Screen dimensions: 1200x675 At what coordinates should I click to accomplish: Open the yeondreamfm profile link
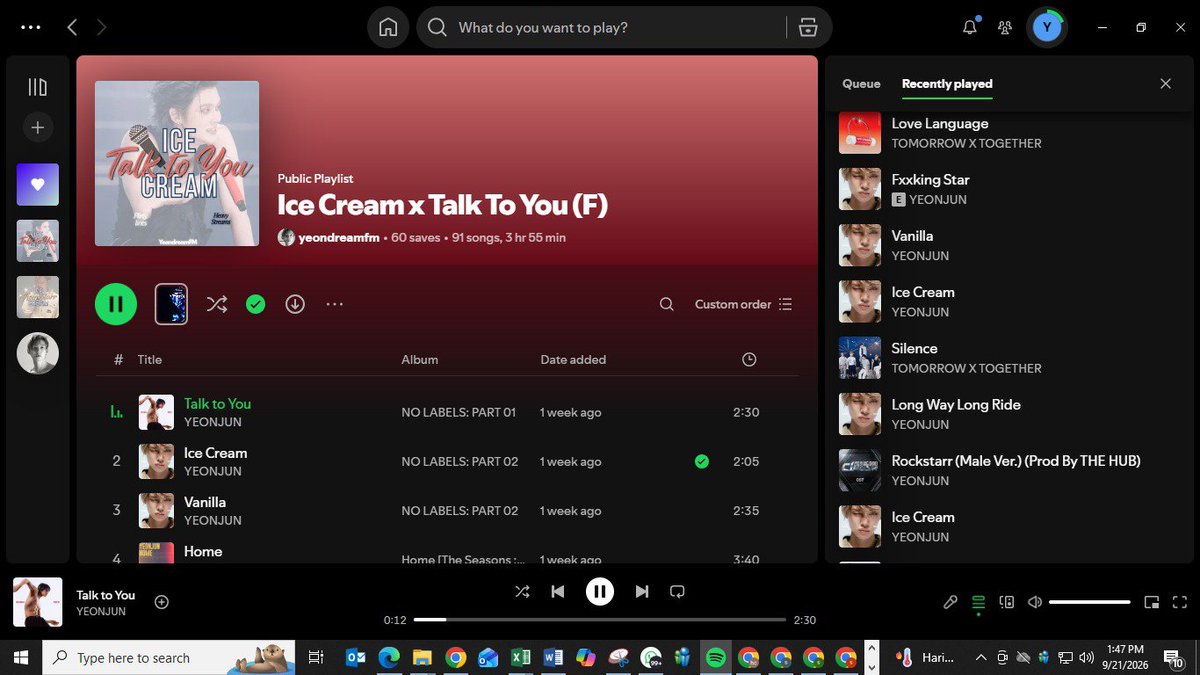[x=339, y=237]
